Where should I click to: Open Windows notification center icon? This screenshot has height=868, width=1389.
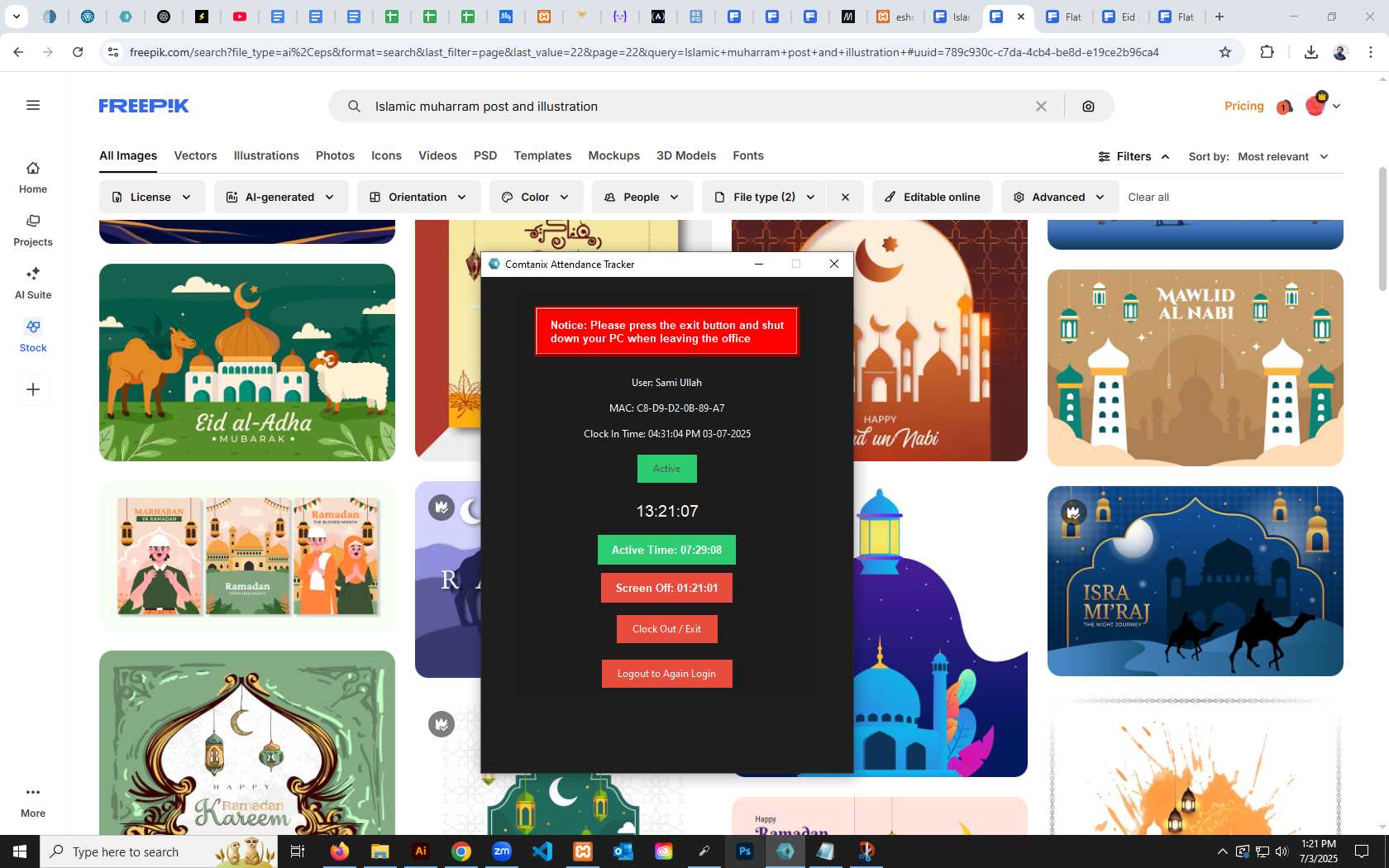pos(1361,851)
